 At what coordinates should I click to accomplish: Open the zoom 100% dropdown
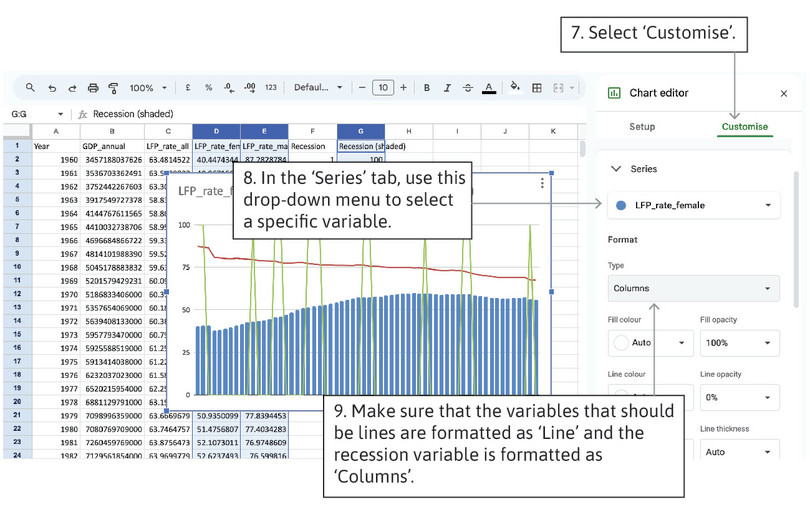tap(148, 88)
